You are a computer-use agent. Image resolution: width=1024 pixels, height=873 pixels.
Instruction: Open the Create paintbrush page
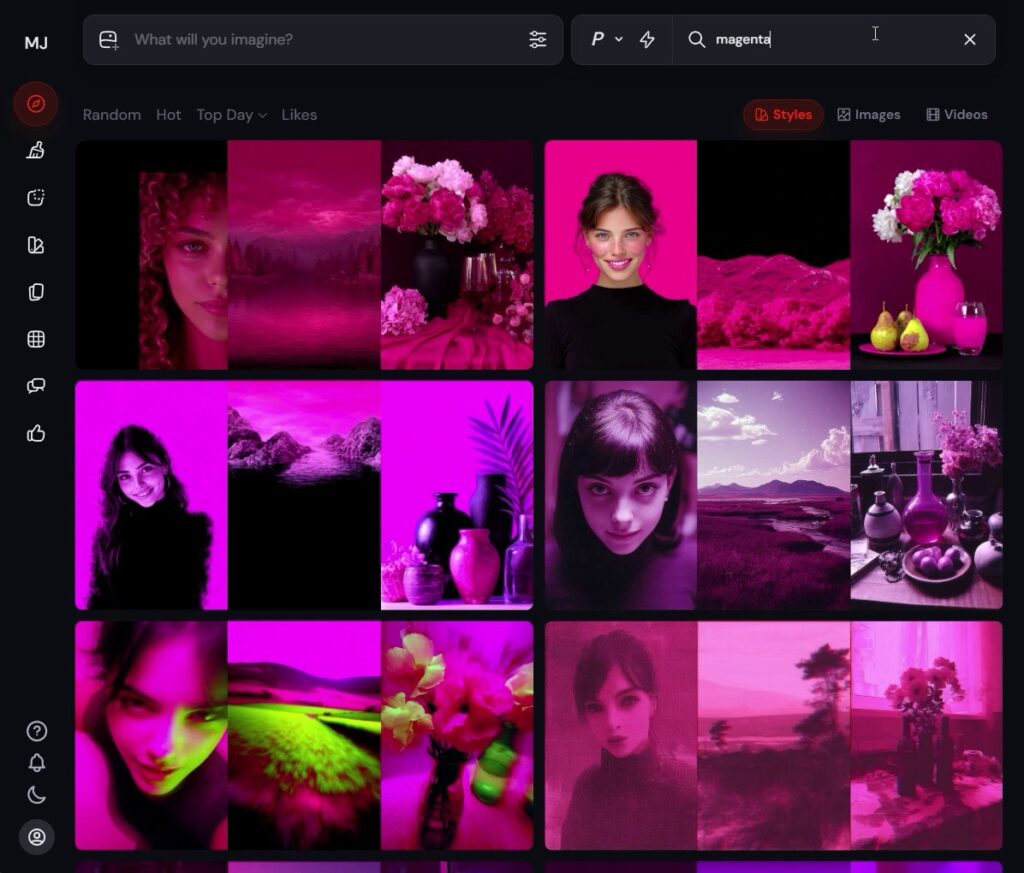36,151
